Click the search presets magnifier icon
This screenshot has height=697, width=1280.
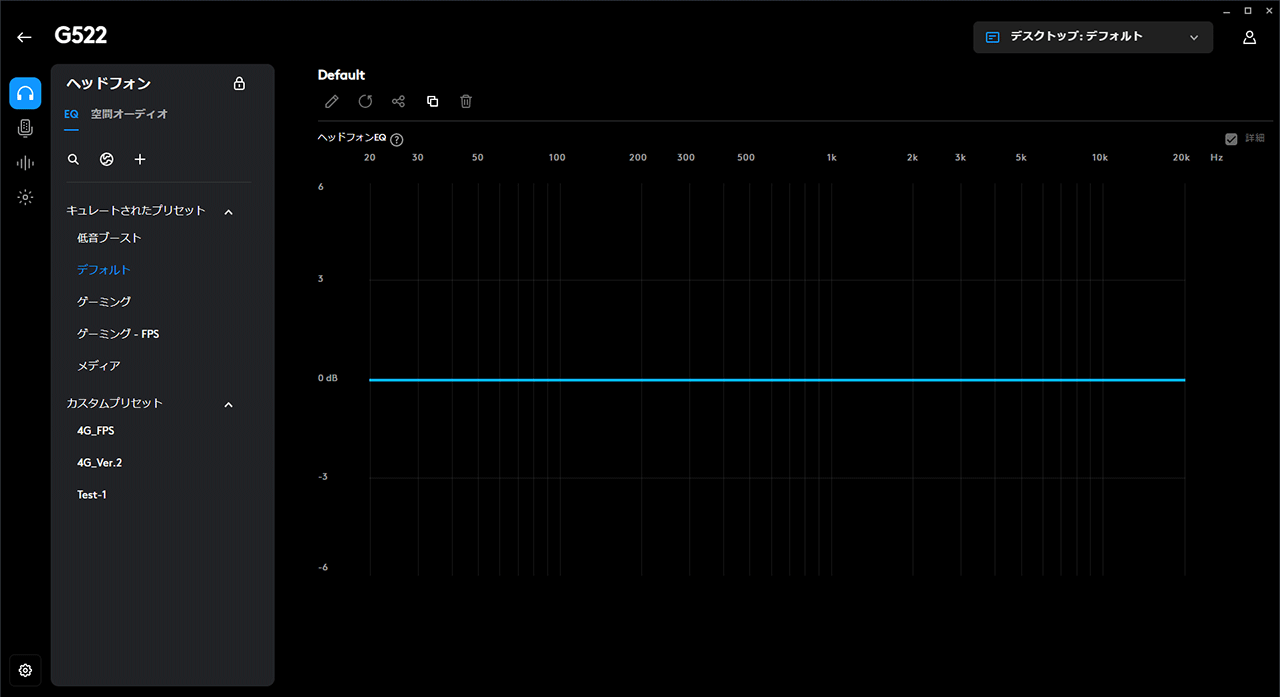click(x=73, y=159)
